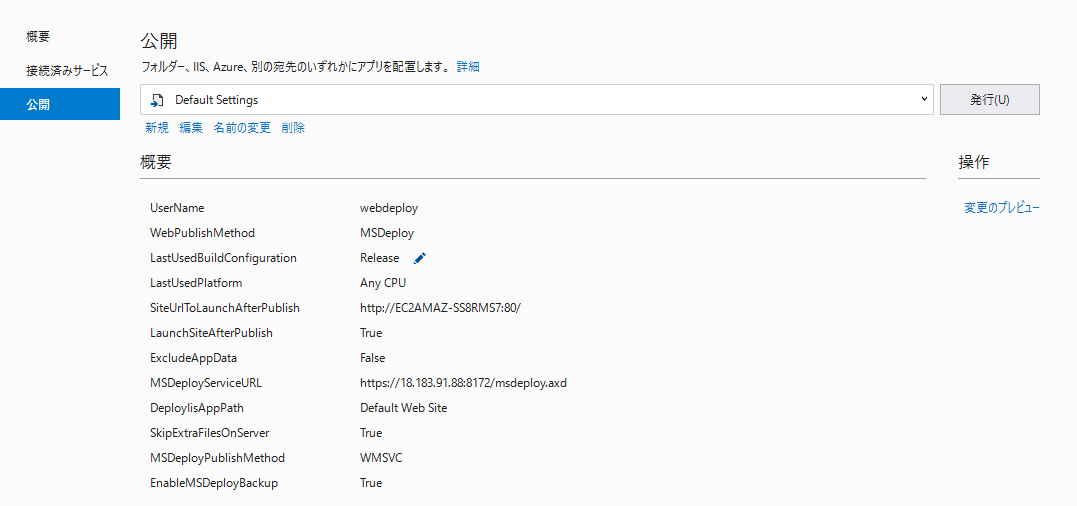Create a profile via 新規 link

157,127
